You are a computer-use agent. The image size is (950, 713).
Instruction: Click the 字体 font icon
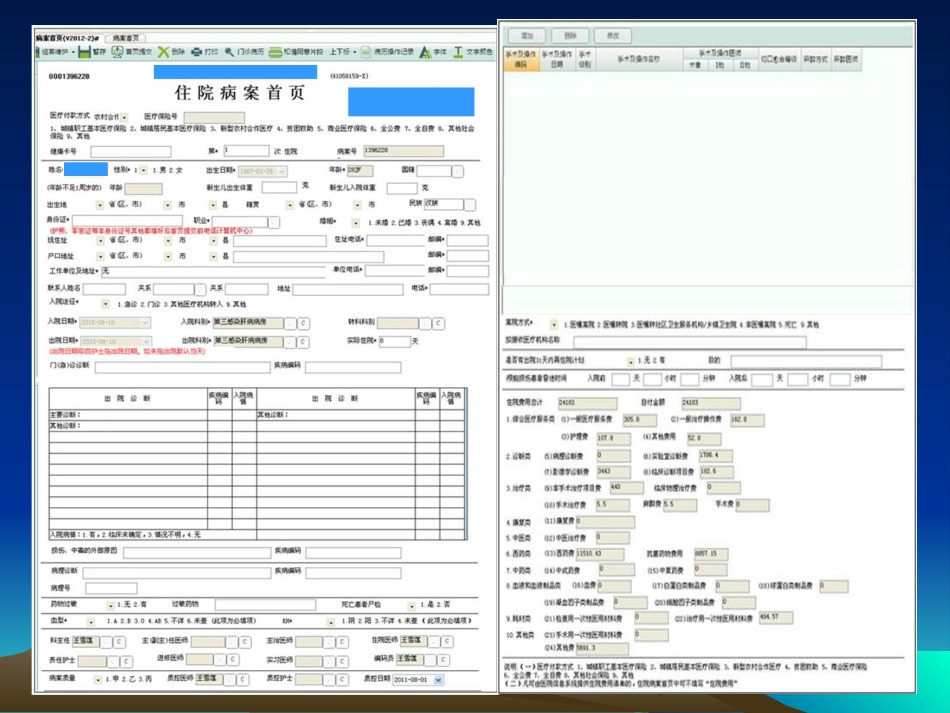tap(426, 51)
